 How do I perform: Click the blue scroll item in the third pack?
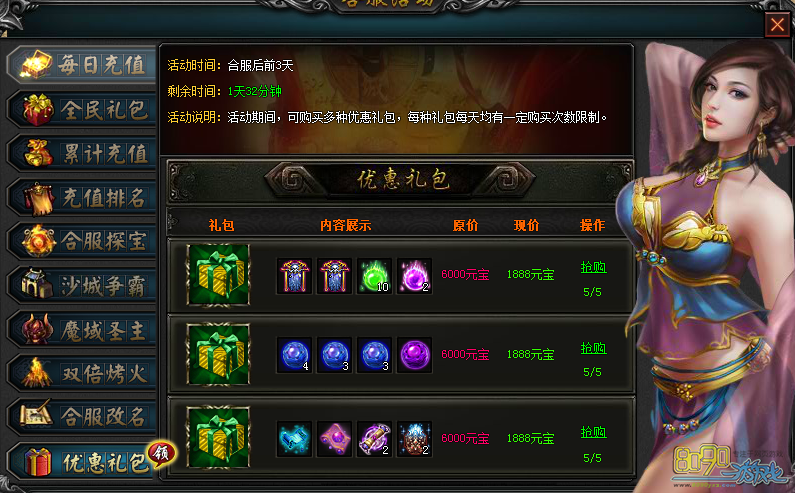point(294,439)
